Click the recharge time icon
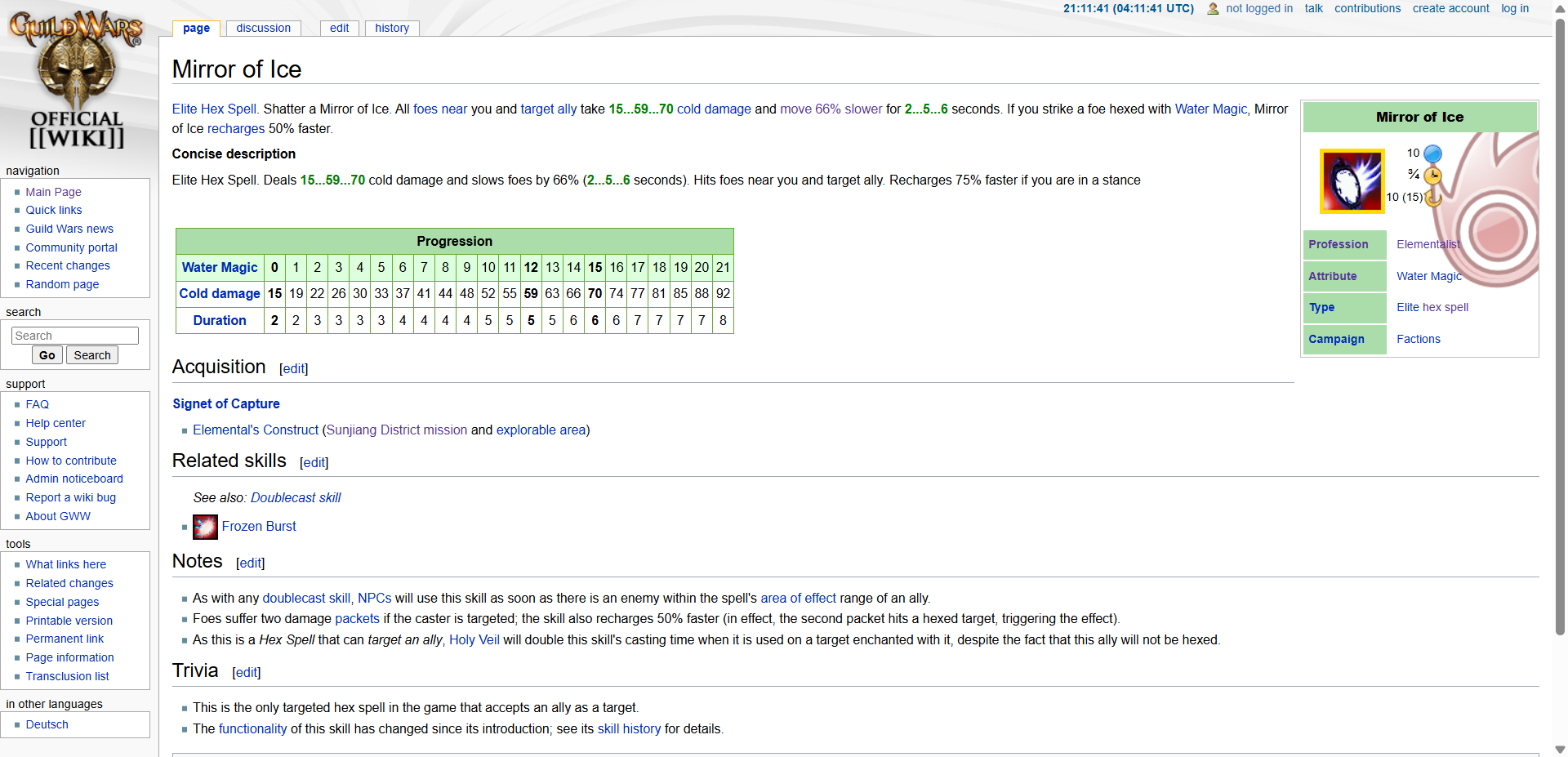Viewport: 1568px width, 757px height. coord(1433,198)
